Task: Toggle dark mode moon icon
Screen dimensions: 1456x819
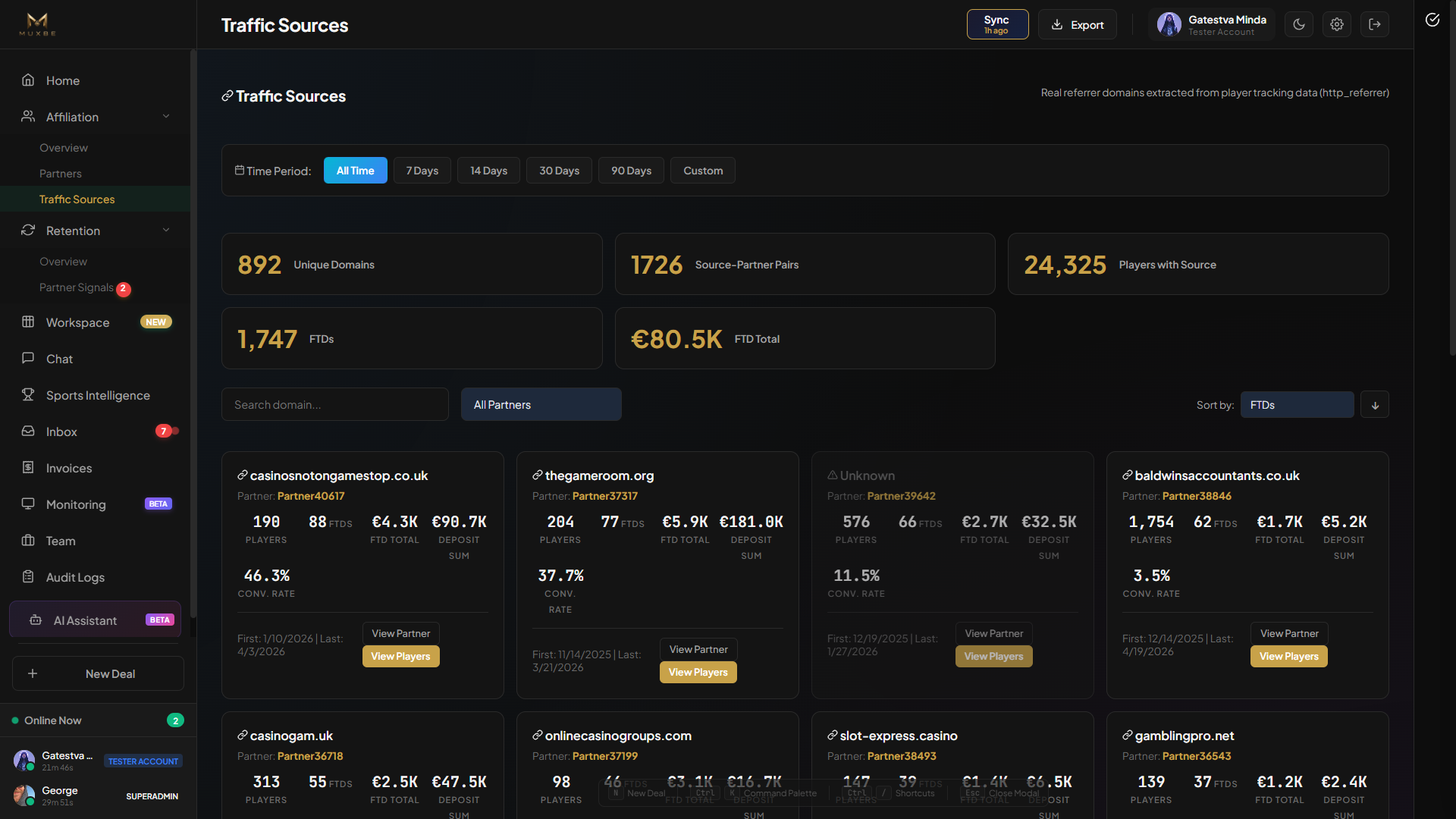Action: coord(1299,24)
